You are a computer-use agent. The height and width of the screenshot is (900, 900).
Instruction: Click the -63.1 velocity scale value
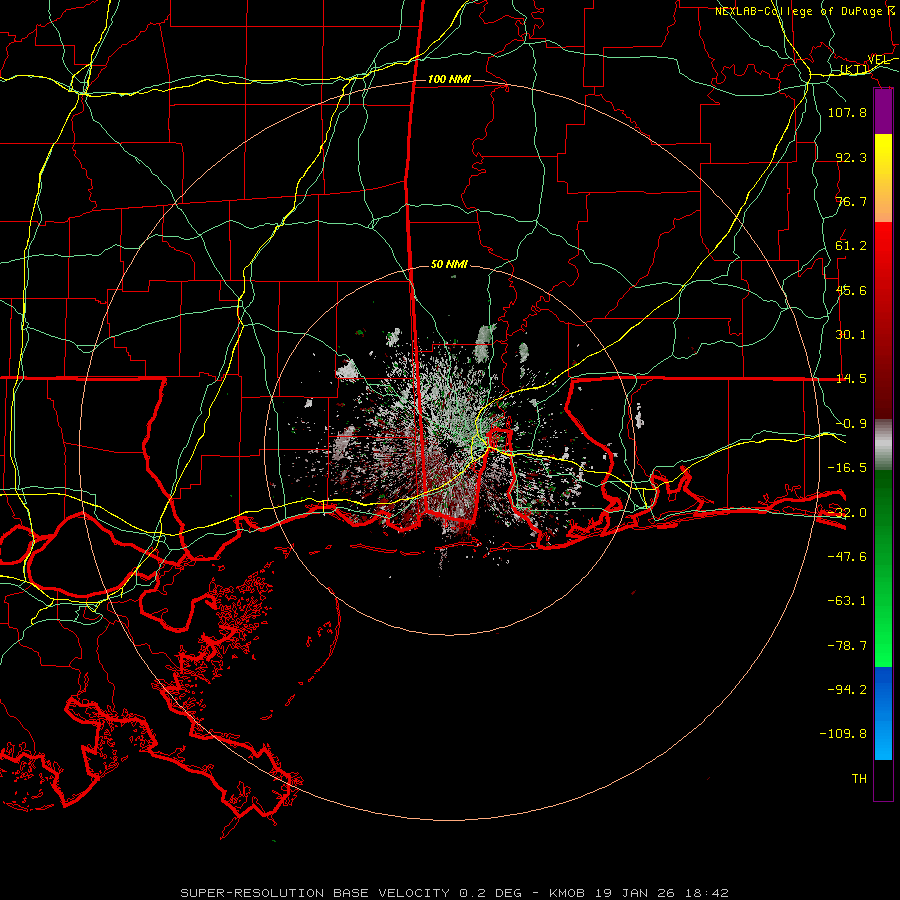click(847, 601)
